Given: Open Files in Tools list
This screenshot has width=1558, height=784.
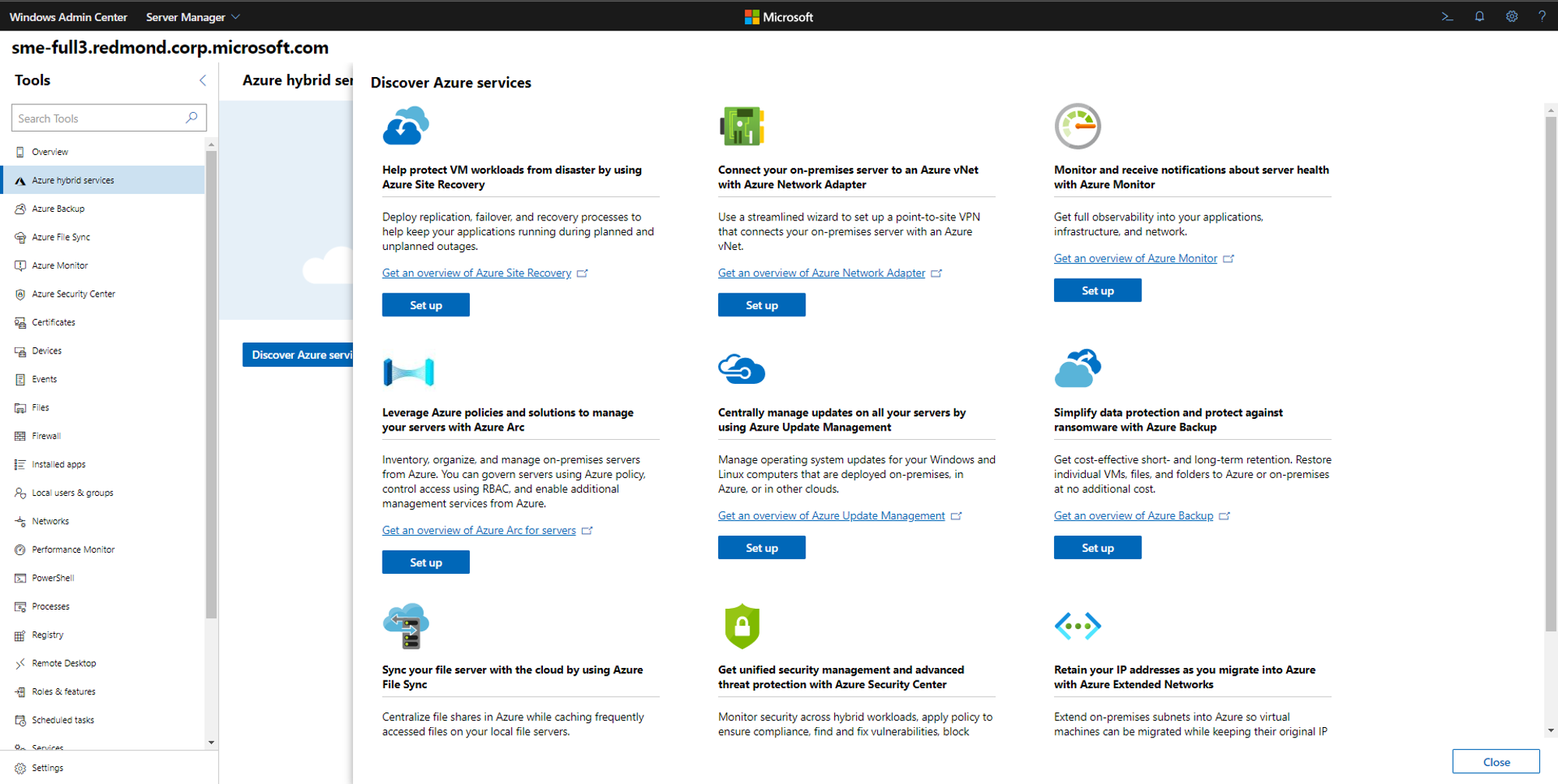Looking at the screenshot, I should [x=103, y=407].
